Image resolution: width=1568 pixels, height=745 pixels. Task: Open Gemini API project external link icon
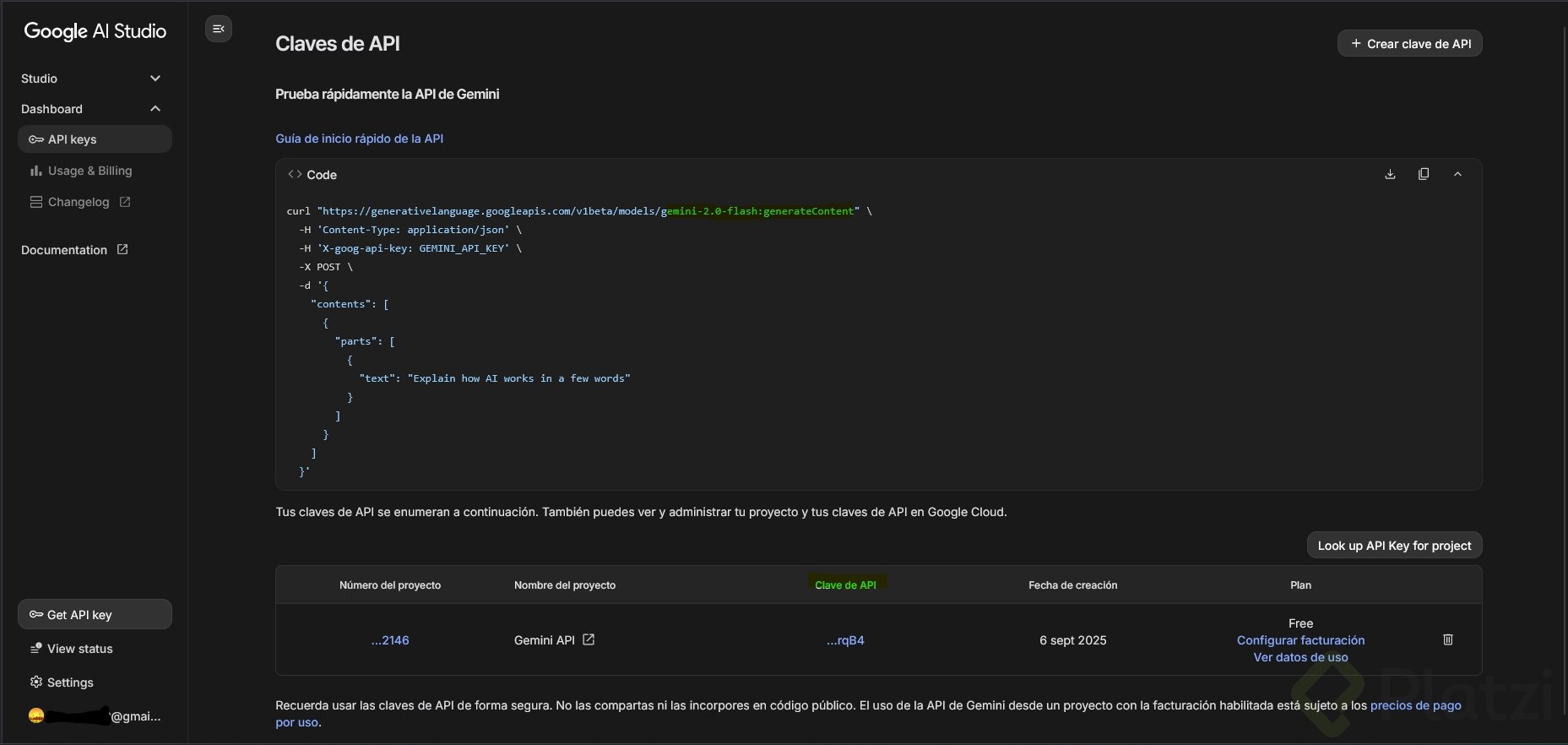[589, 639]
